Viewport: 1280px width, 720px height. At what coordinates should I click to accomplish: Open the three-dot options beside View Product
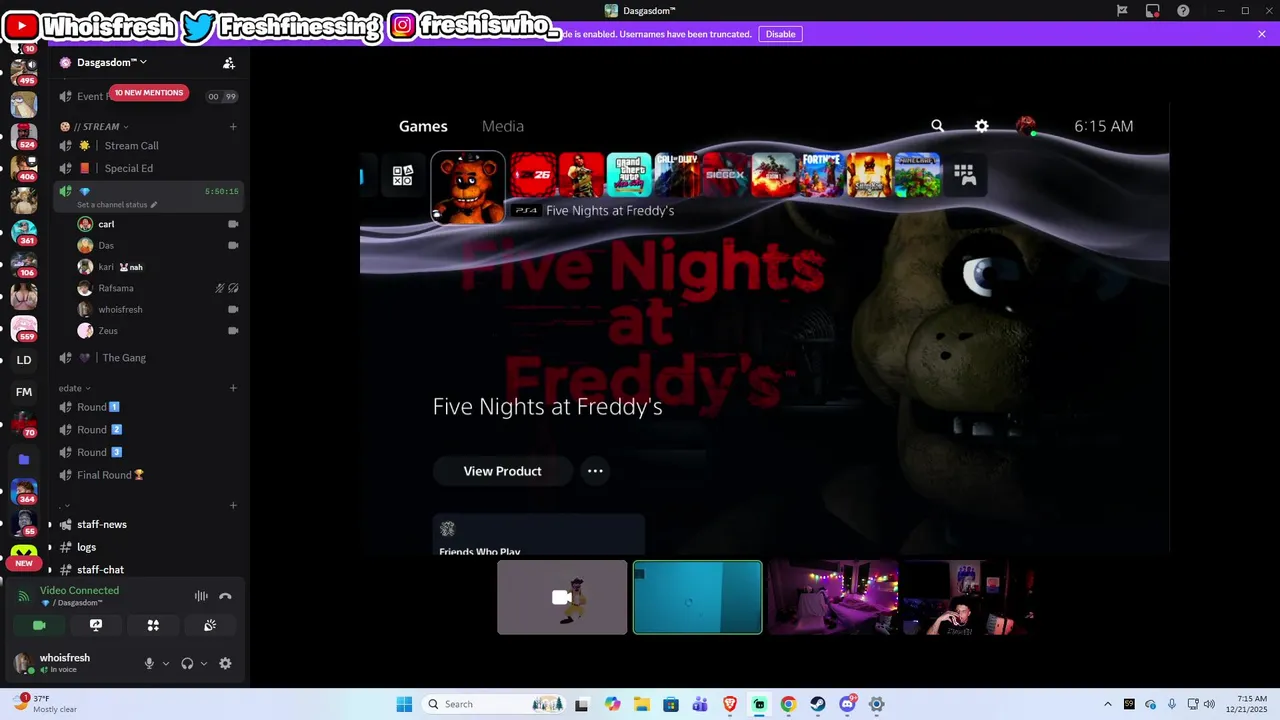tap(595, 471)
